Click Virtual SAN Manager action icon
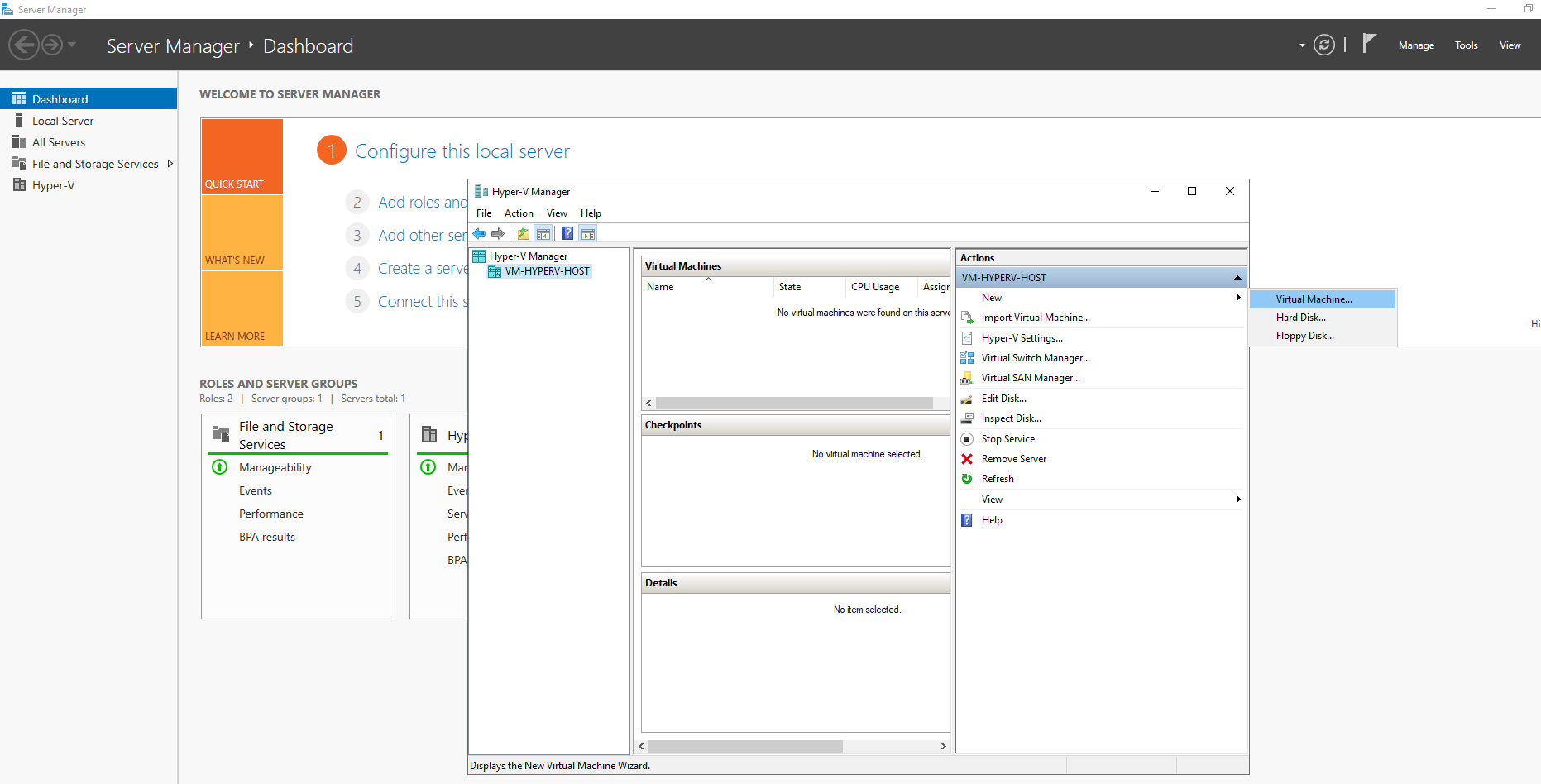 coord(967,378)
